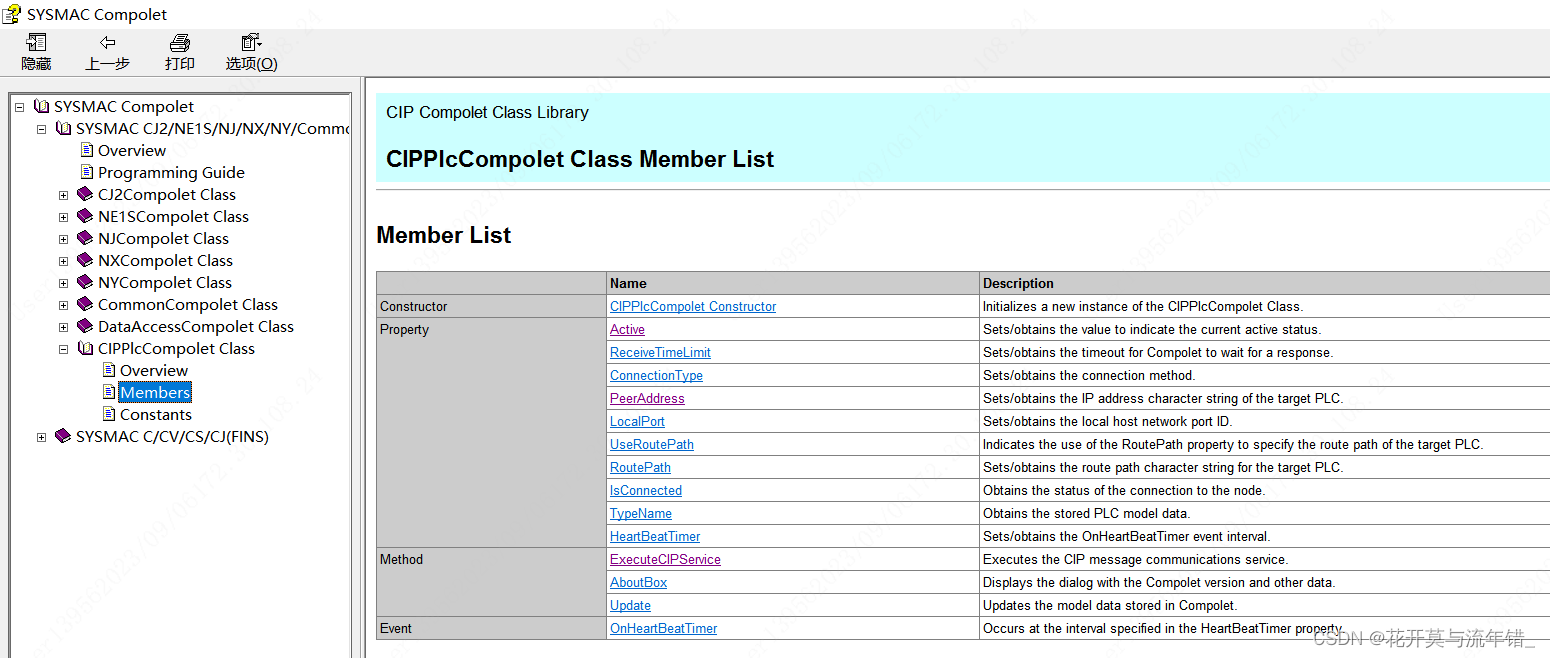Open the OnHeartBeatTimer event link
This screenshot has height=658, width=1550.
[663, 628]
